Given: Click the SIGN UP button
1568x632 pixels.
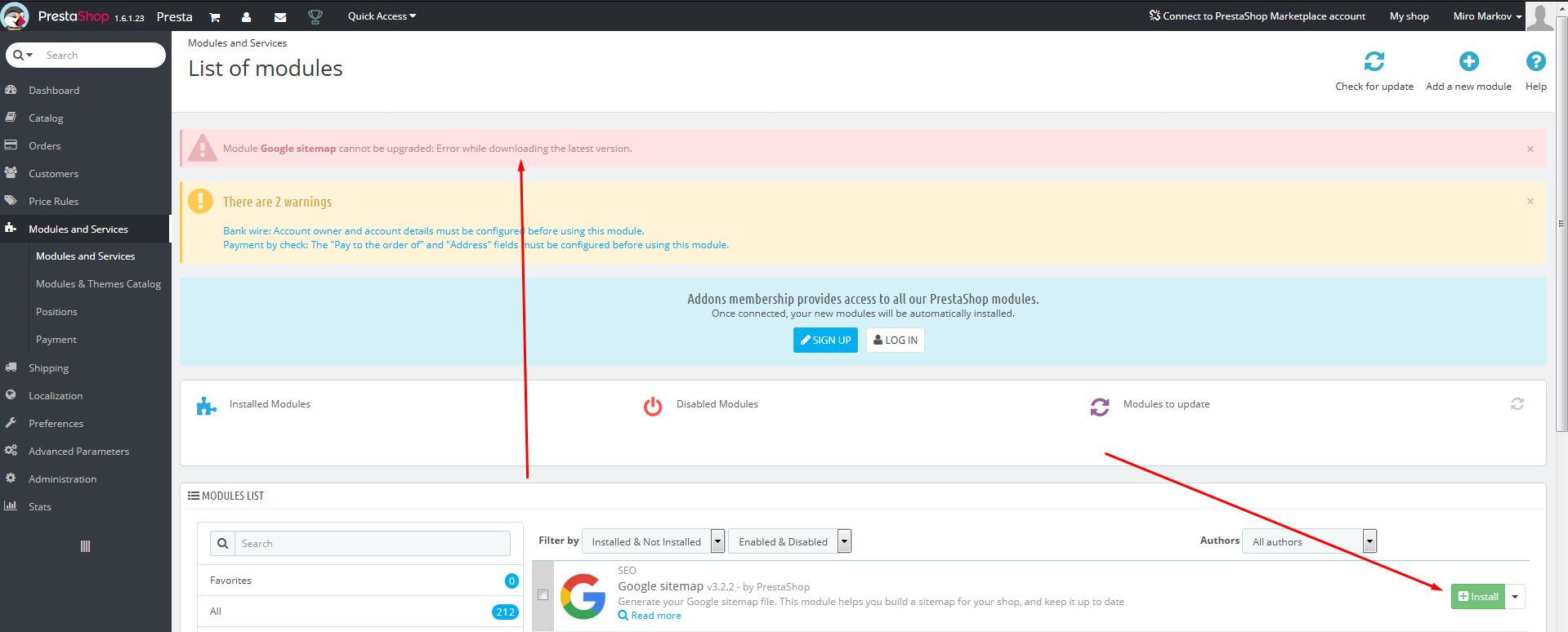Looking at the screenshot, I should [825, 340].
